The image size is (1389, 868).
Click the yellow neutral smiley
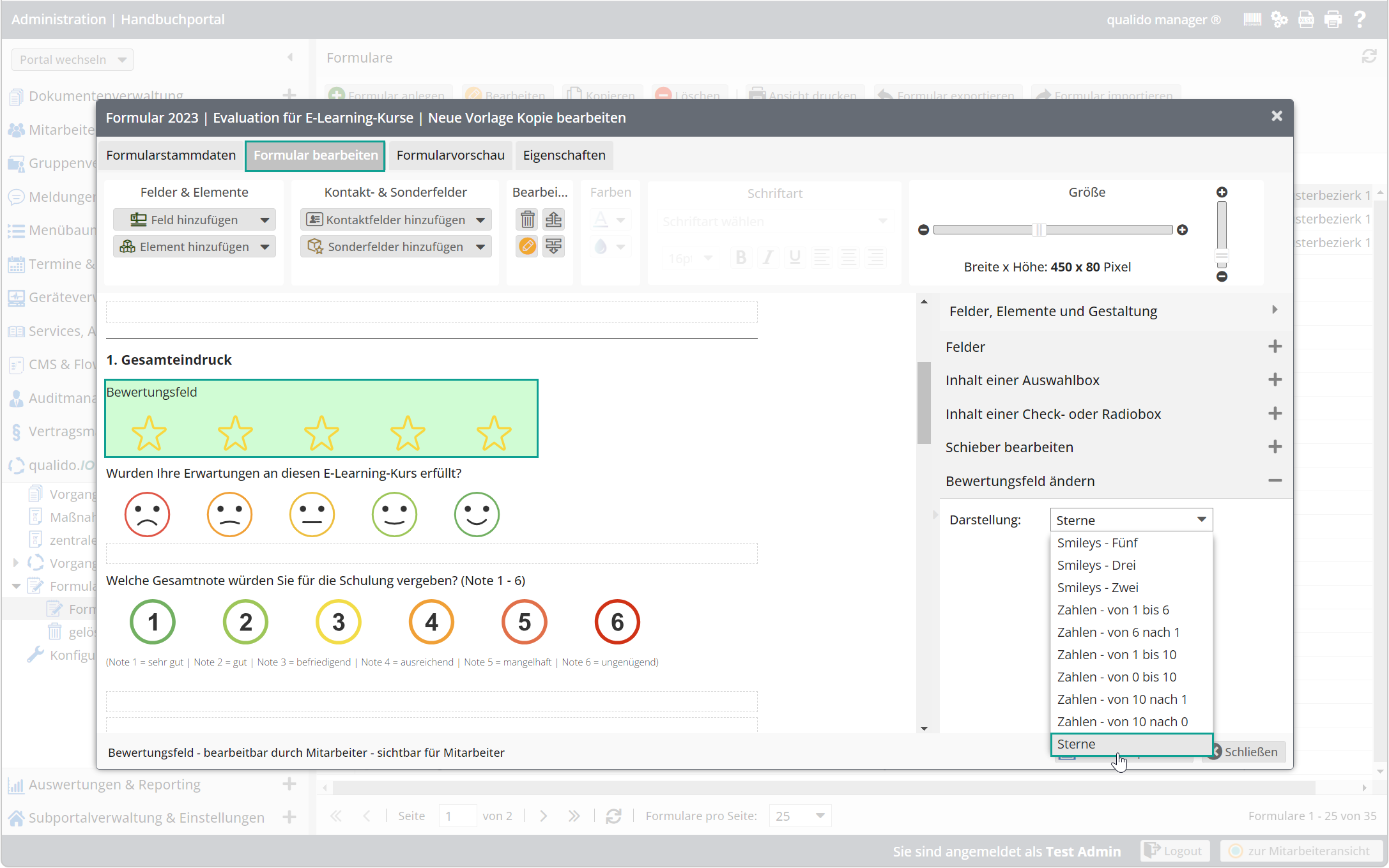pyautogui.click(x=312, y=514)
